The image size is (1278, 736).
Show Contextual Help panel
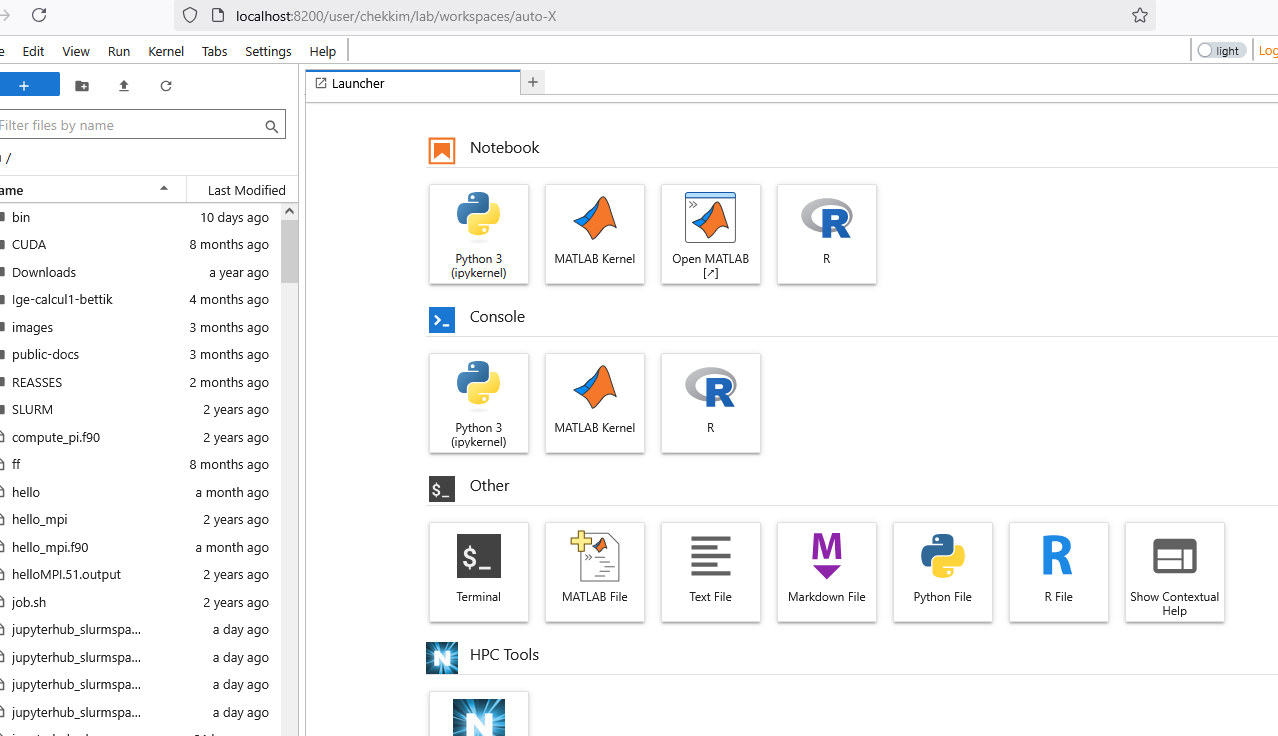pyautogui.click(x=1174, y=572)
